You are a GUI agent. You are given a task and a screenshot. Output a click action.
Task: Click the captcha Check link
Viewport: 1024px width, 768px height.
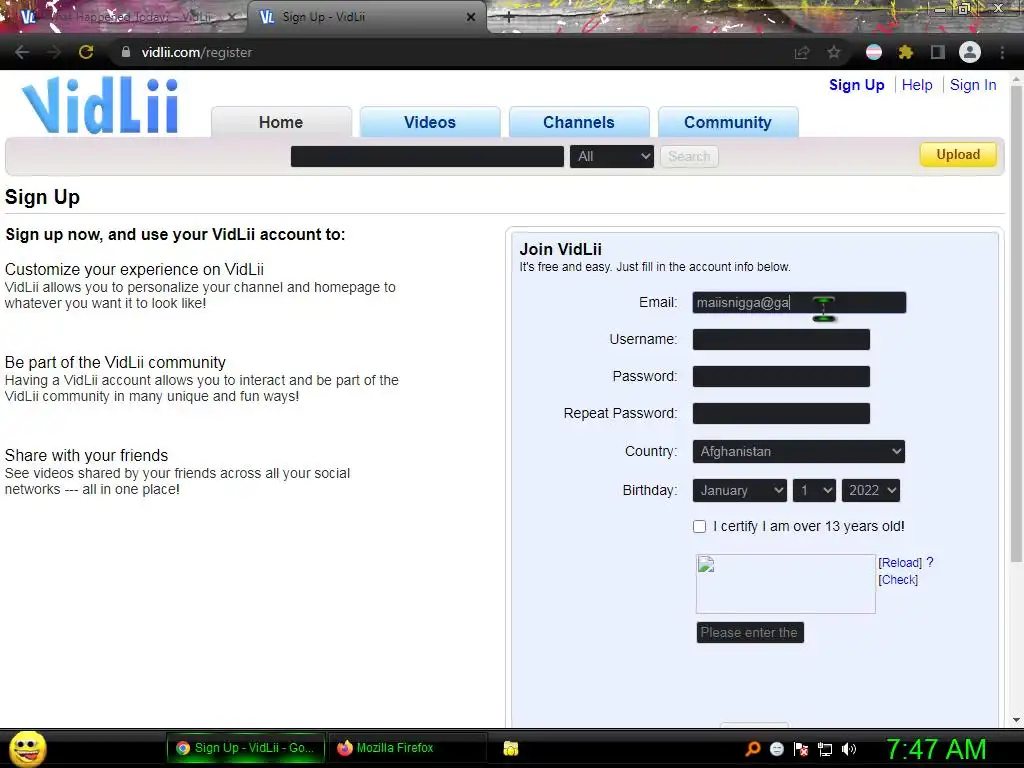[898, 580]
